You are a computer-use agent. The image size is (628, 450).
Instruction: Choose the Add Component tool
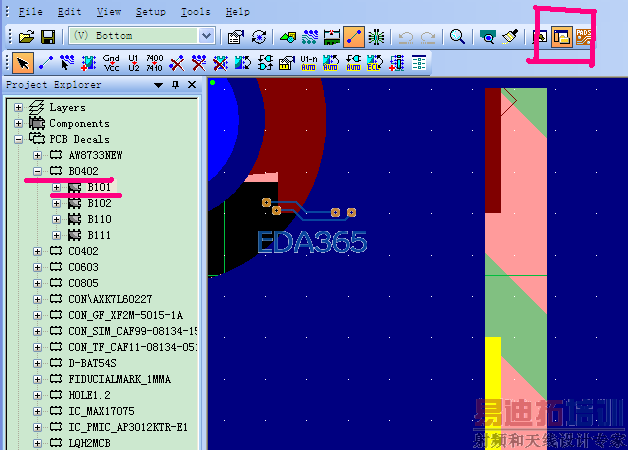coord(89,63)
